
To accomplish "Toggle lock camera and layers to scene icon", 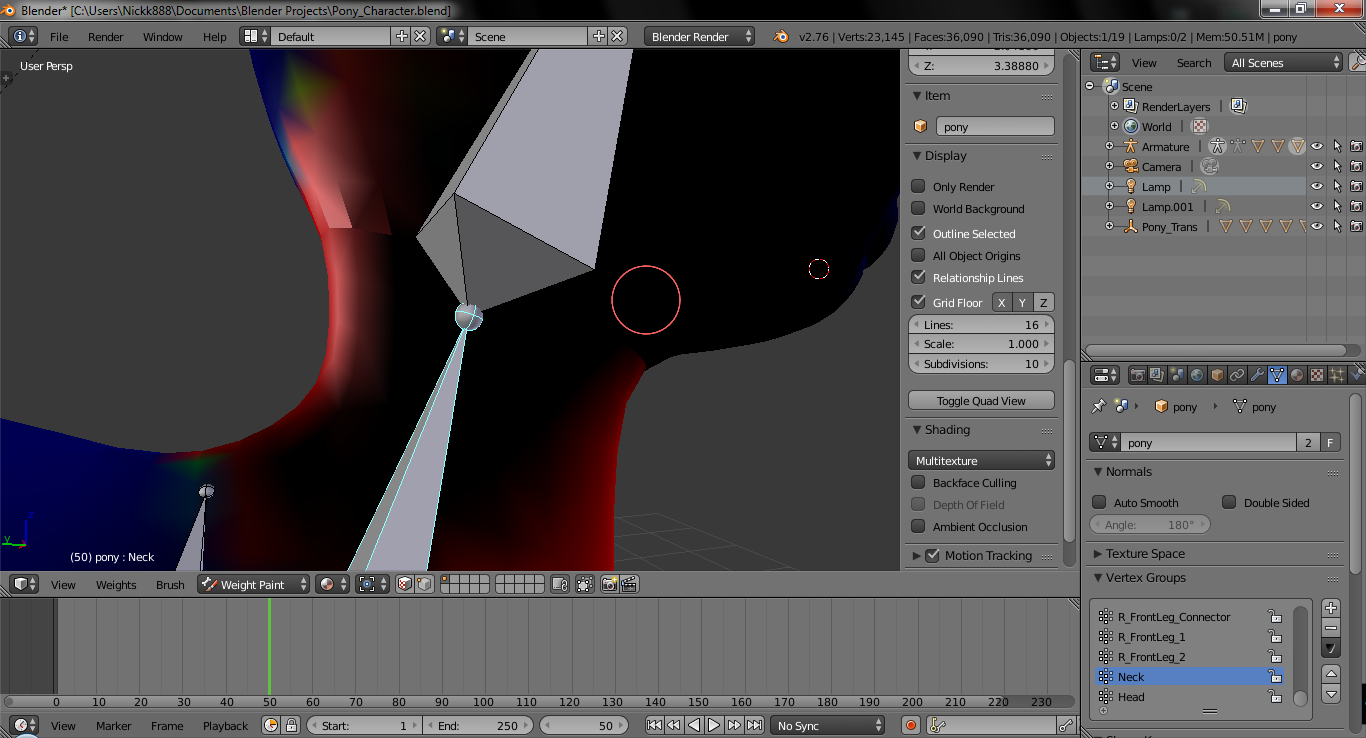I will [560, 584].
